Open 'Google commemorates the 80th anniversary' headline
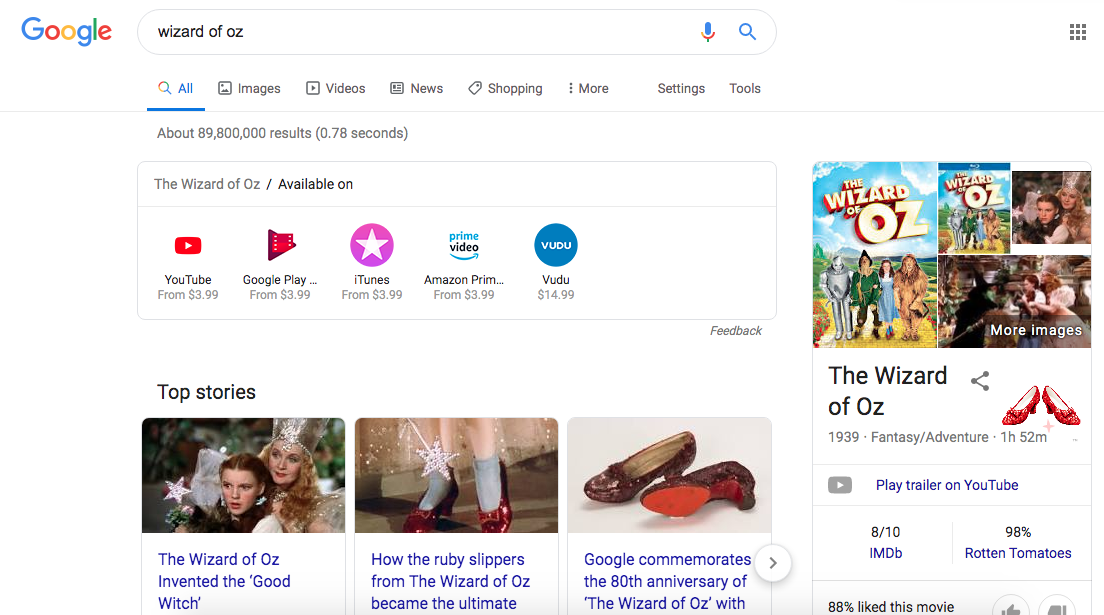The width and height of the screenshot is (1104, 615). pos(667,581)
